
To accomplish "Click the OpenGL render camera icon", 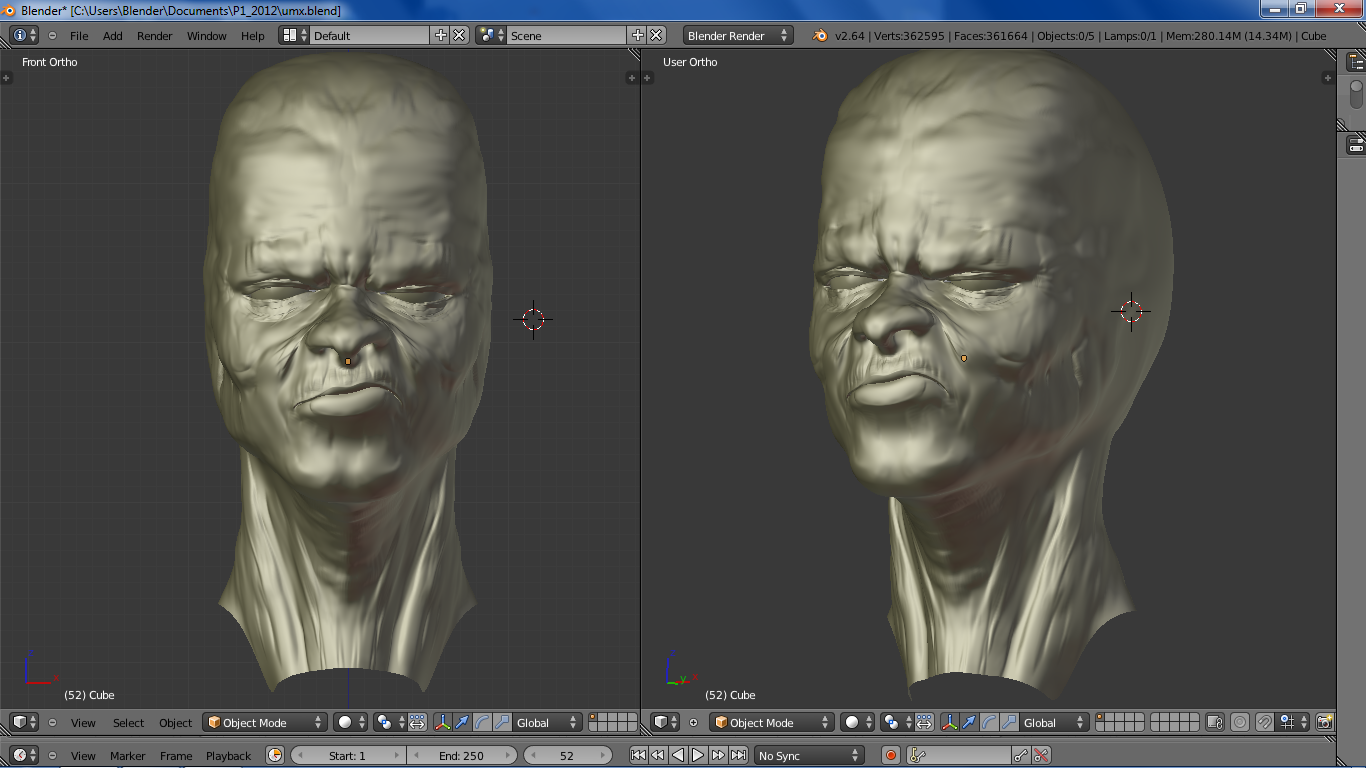I will point(1324,722).
